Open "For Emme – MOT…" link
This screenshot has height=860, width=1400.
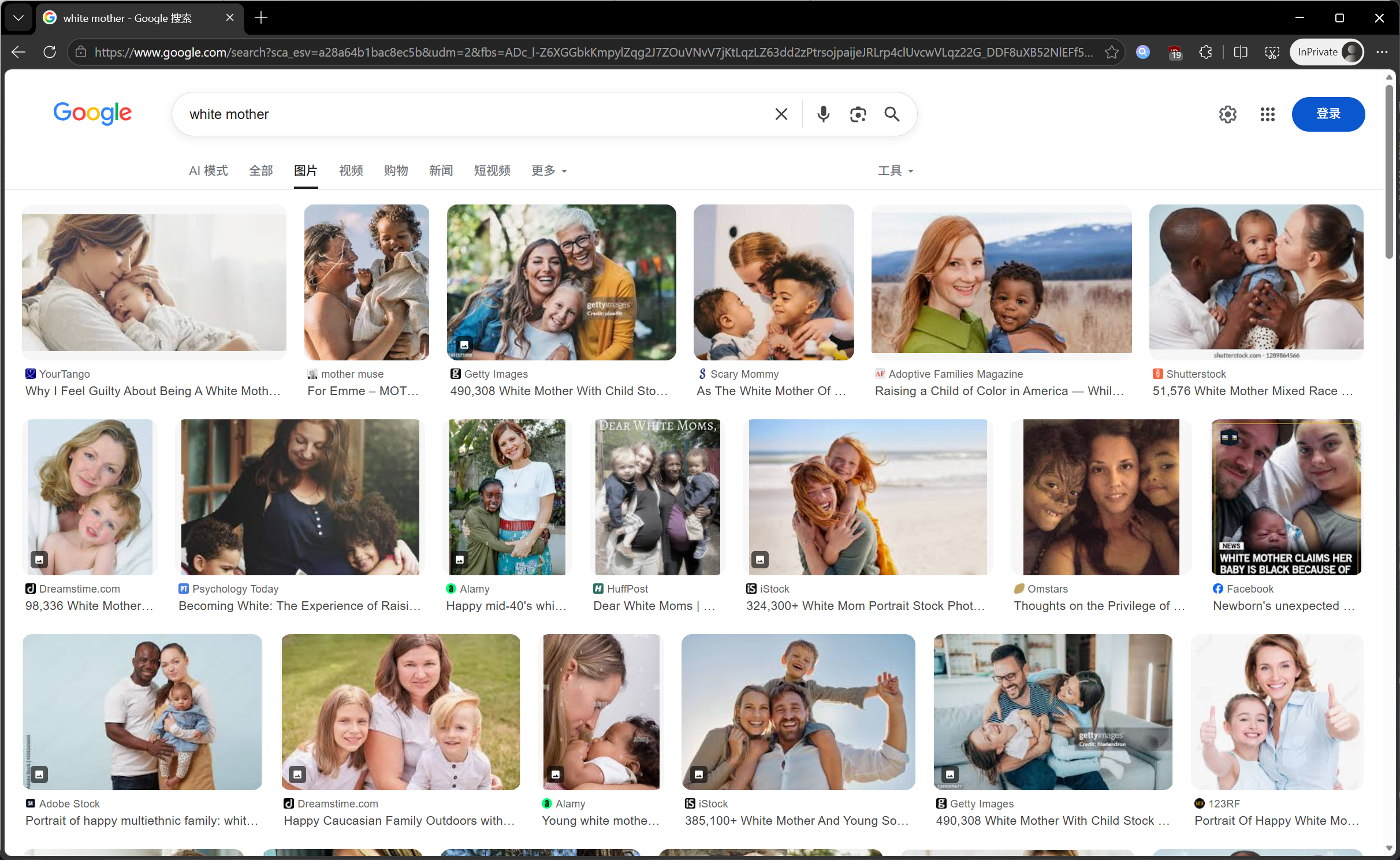363,391
